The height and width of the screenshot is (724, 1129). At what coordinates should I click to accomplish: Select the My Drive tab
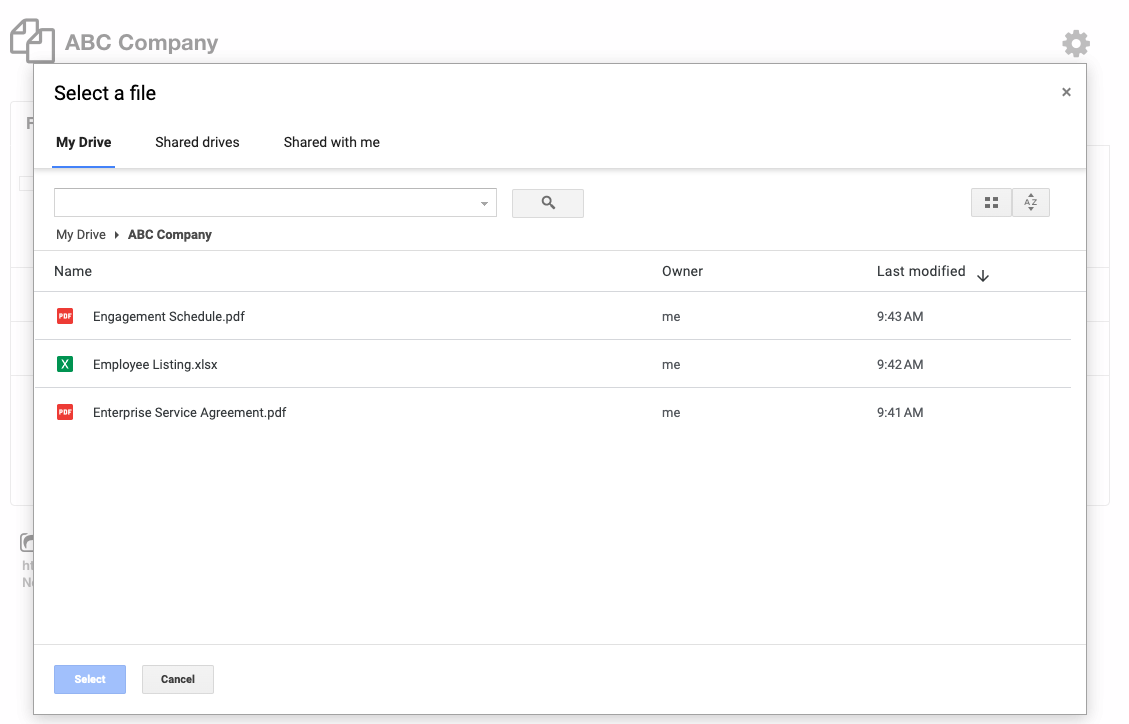(83, 142)
